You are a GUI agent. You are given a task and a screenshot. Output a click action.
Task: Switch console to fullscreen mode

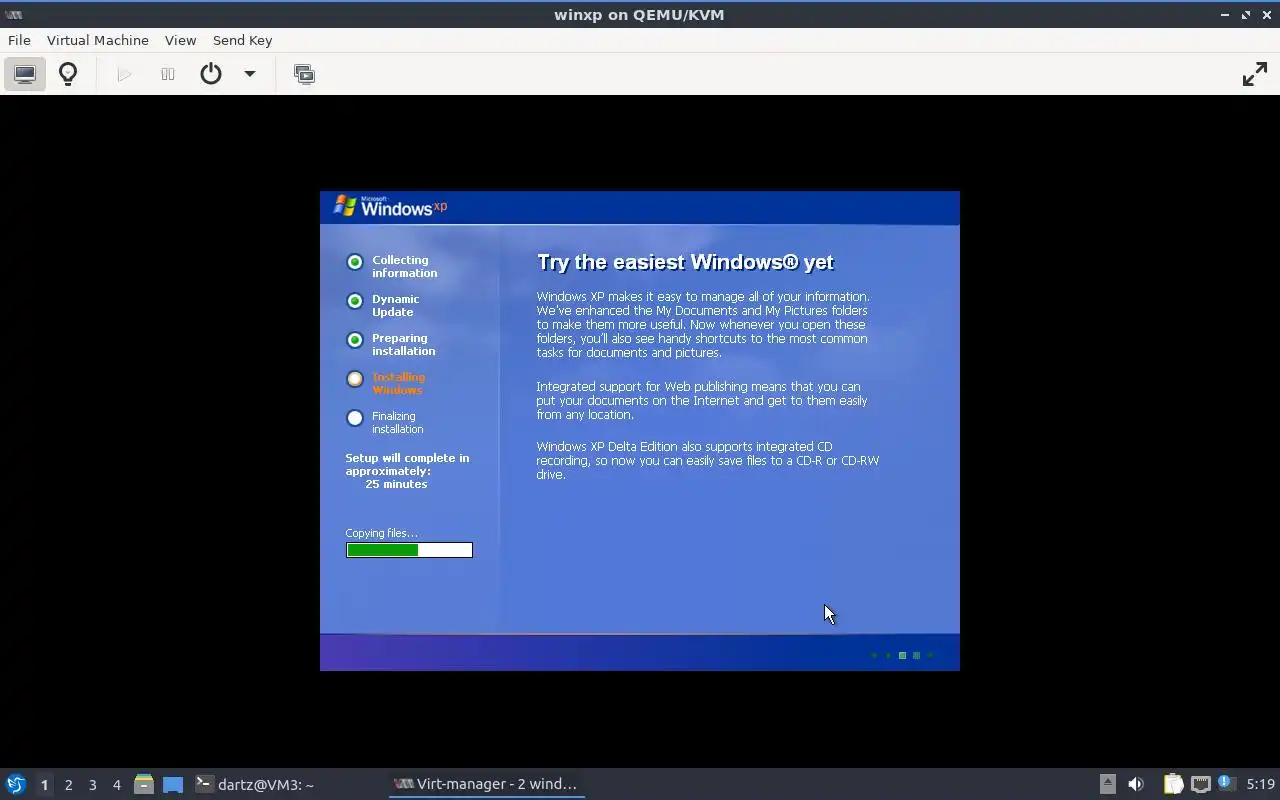[1254, 74]
